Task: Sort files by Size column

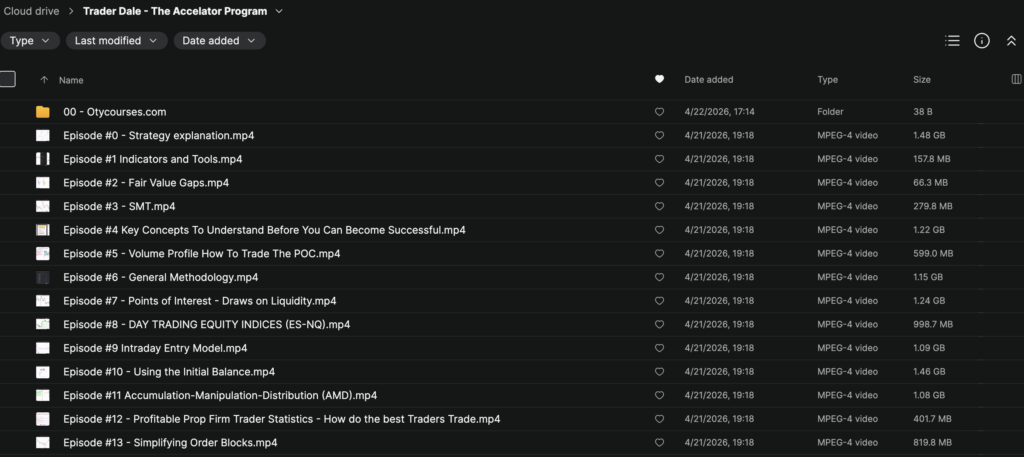Action: (x=921, y=80)
